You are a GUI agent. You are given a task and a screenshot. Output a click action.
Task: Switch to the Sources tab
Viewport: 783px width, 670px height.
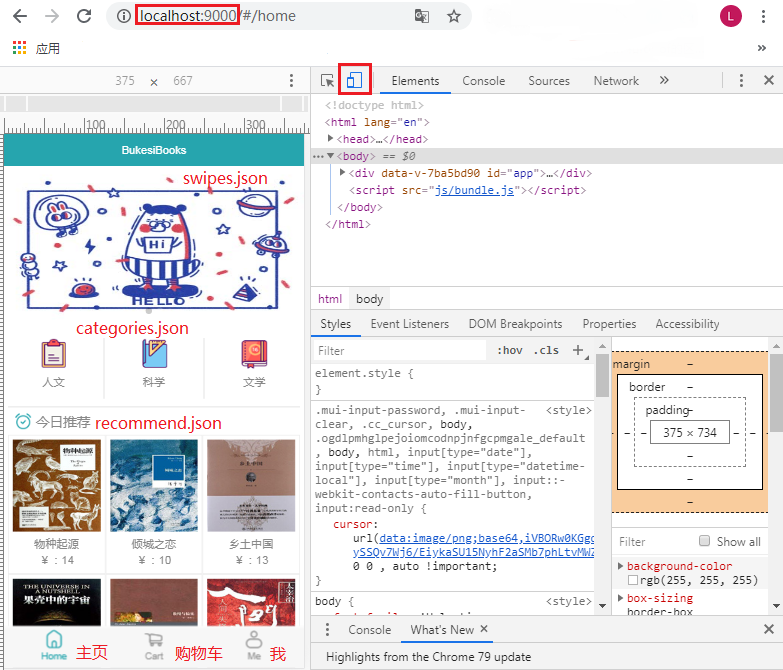click(x=549, y=81)
